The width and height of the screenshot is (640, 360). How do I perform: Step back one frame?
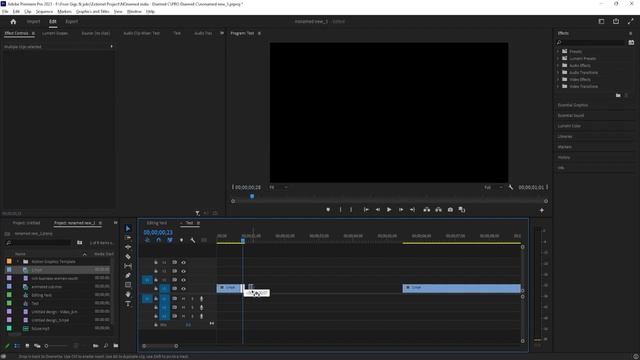(378, 210)
